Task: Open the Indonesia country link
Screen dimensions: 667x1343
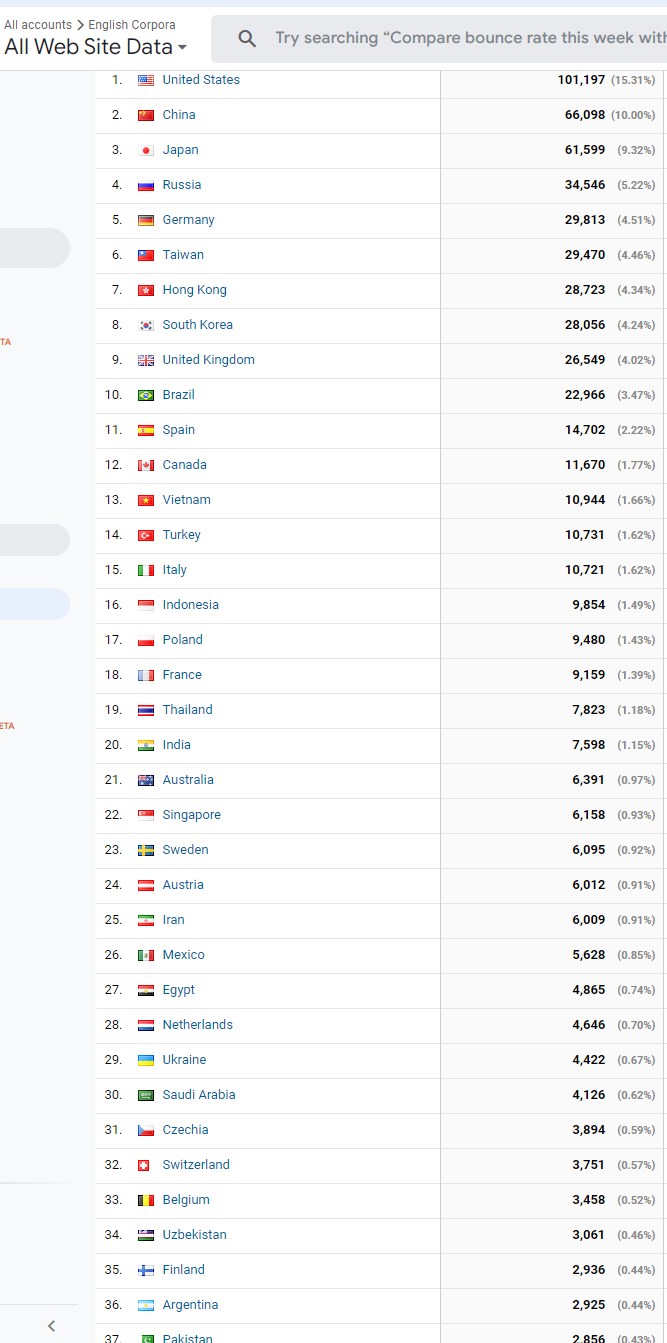Action: pyautogui.click(x=191, y=605)
